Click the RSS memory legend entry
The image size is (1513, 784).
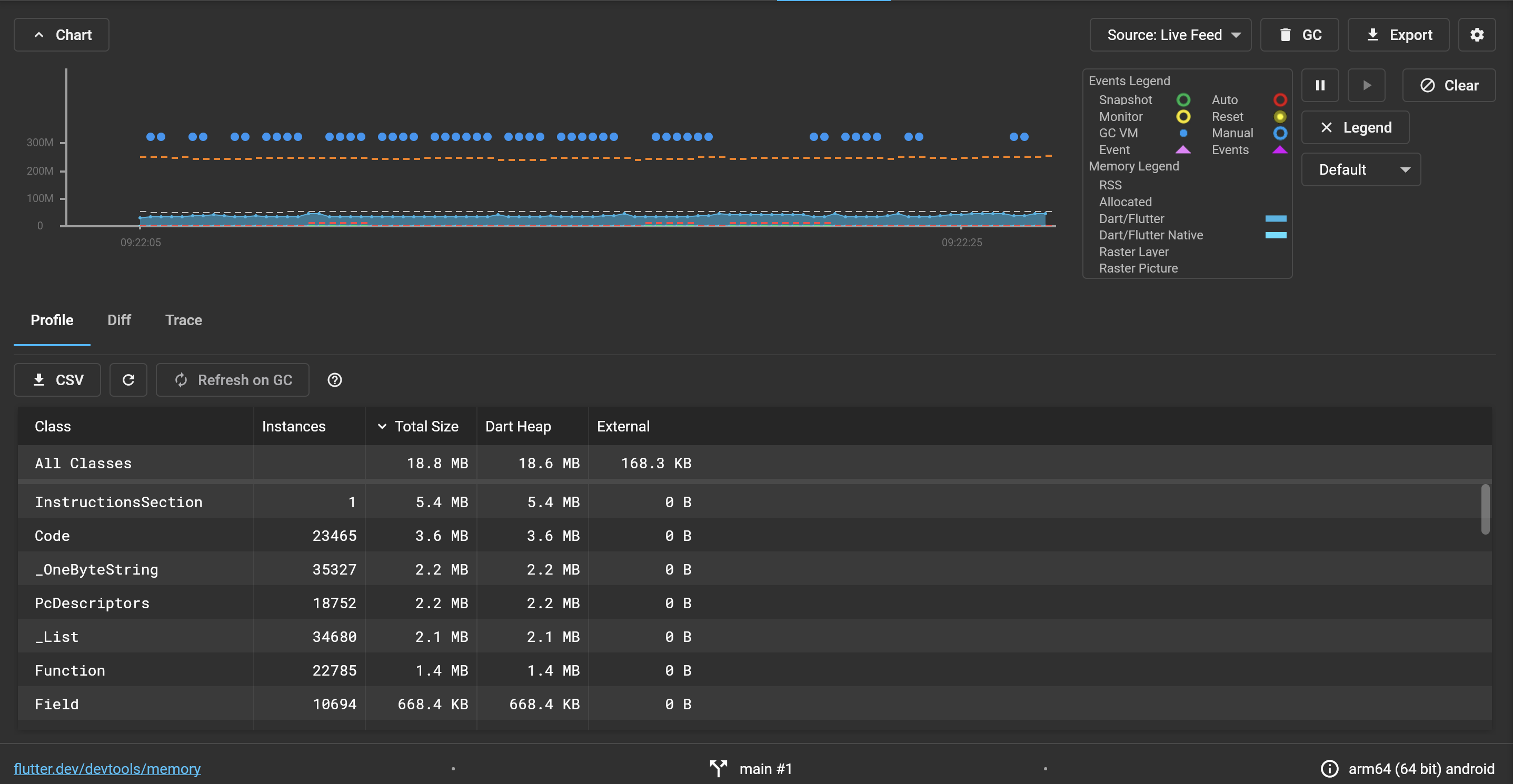point(1110,185)
